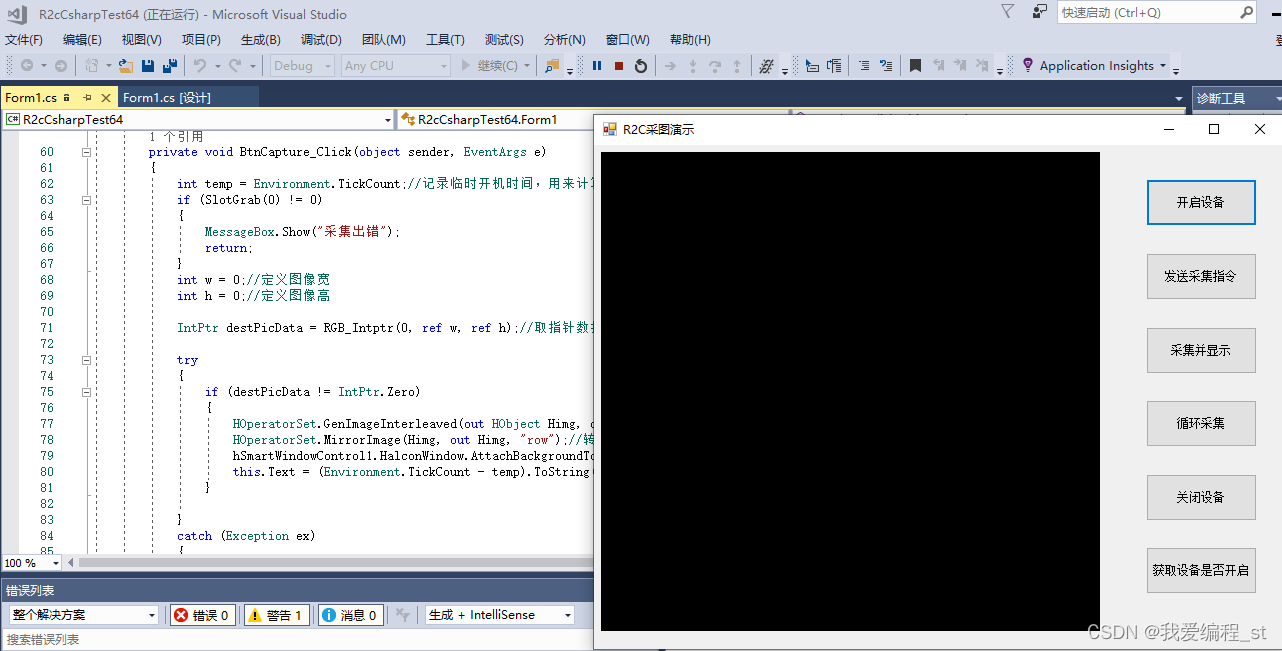Click the new project toolbar icon
Viewport: 1282px width, 651px height.
click(93, 66)
